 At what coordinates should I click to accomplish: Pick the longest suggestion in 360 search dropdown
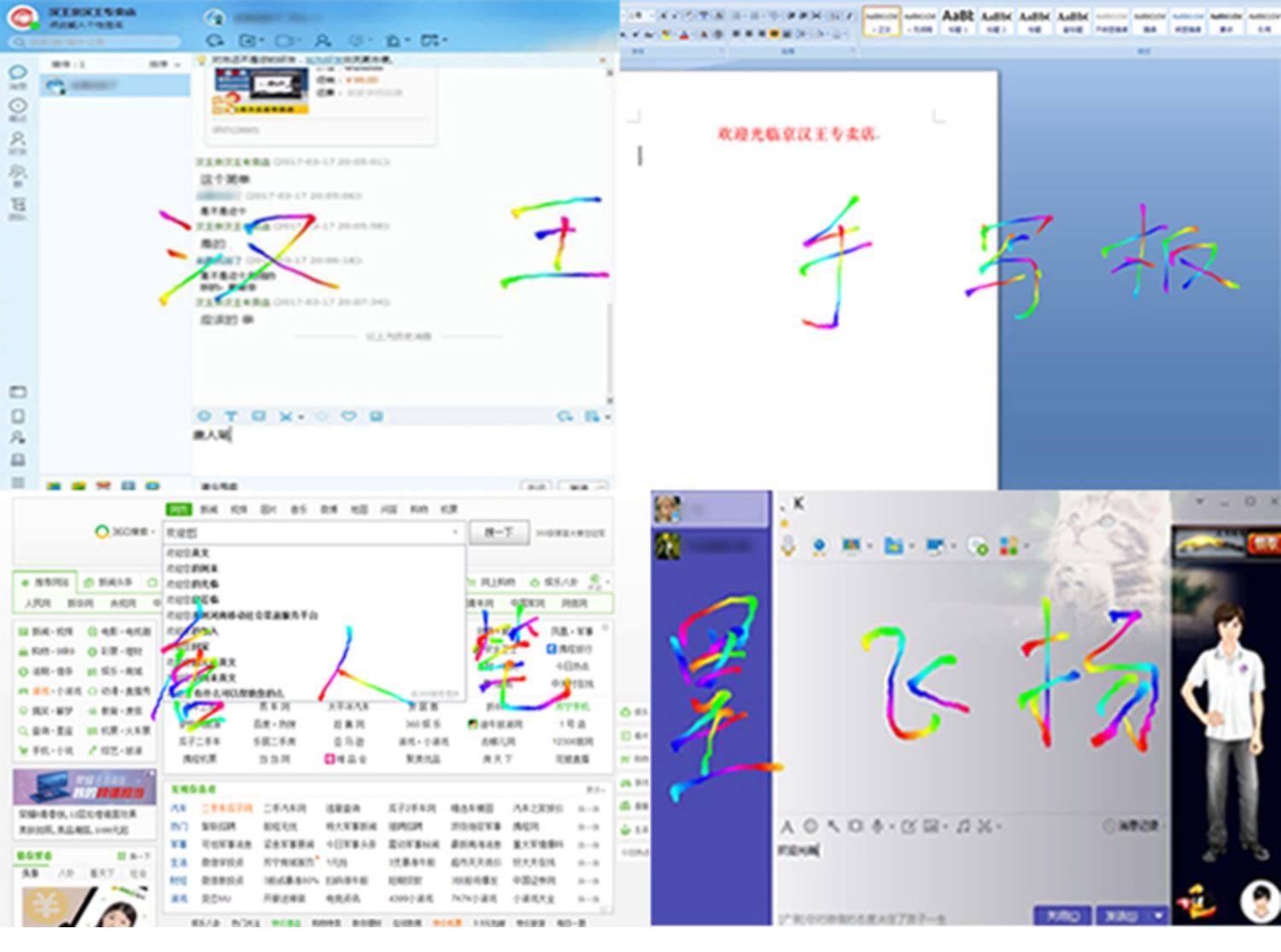[x=242, y=615]
